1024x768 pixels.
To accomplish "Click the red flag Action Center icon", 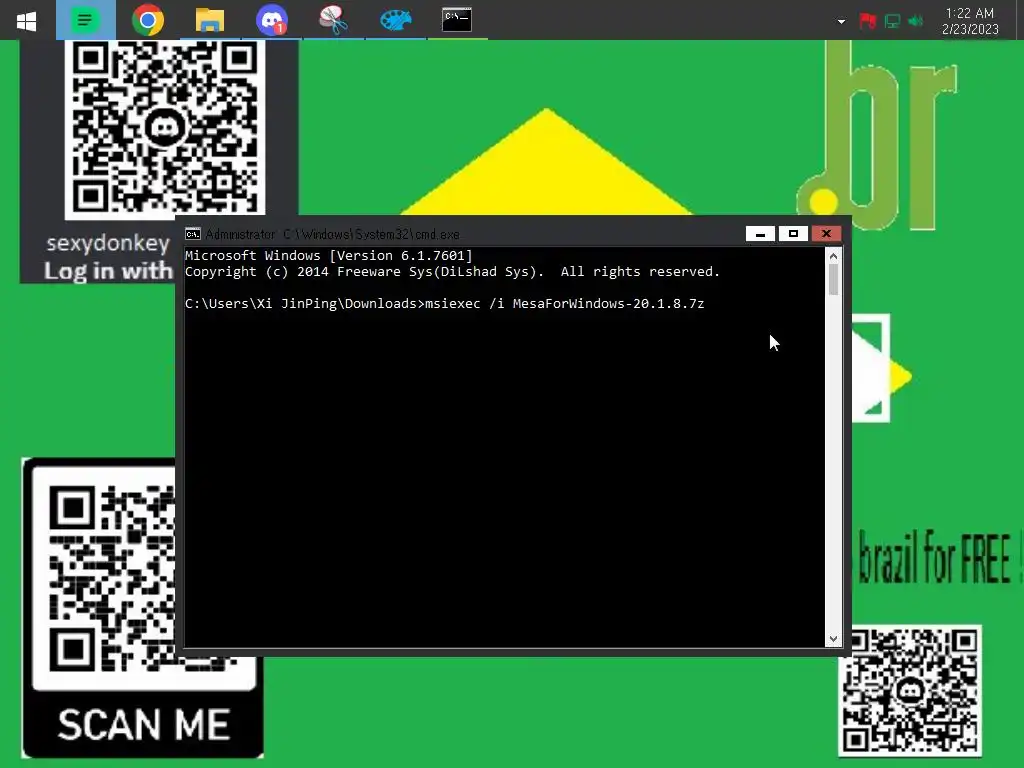I will point(867,22).
